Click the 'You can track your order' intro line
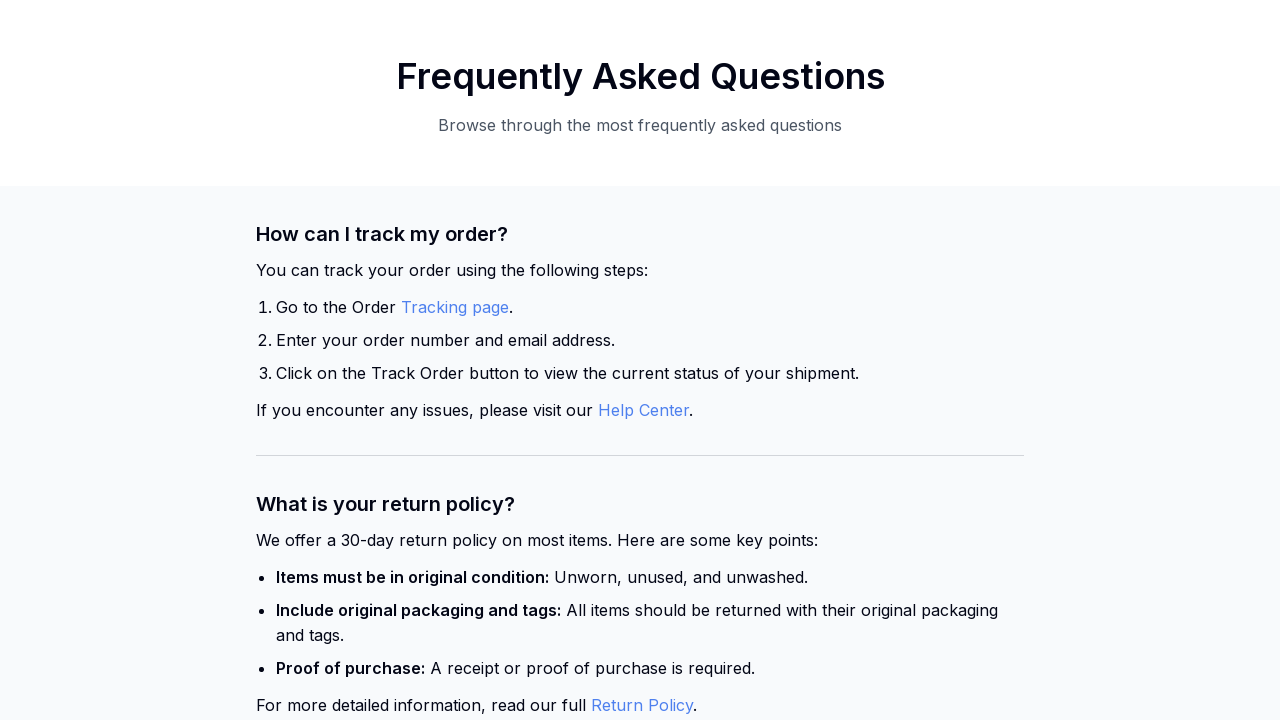 tap(452, 269)
